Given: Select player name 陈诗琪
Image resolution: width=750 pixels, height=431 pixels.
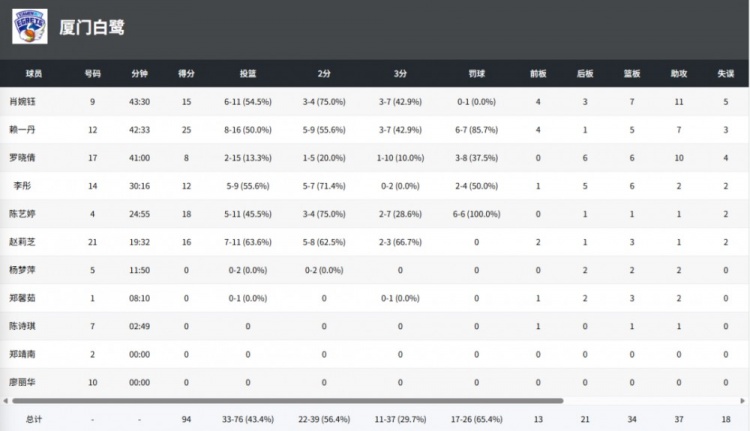Looking at the screenshot, I should coord(22,326).
